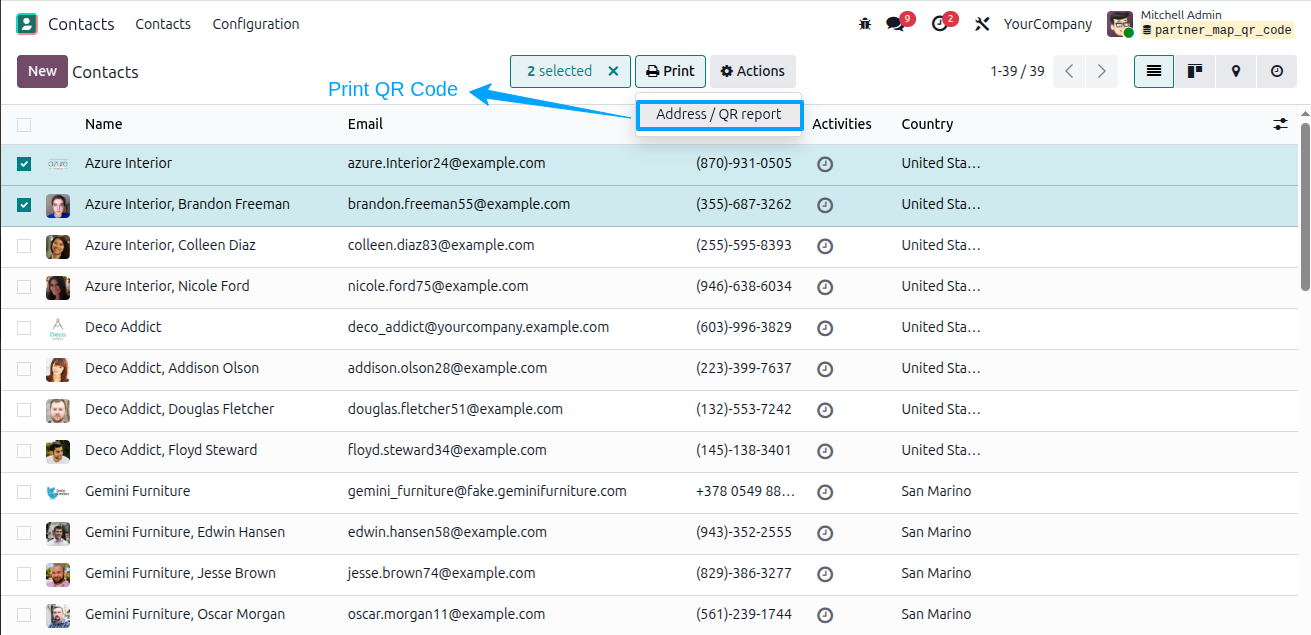Open the debug bug icon menu
1311x635 pixels.
pos(865,24)
